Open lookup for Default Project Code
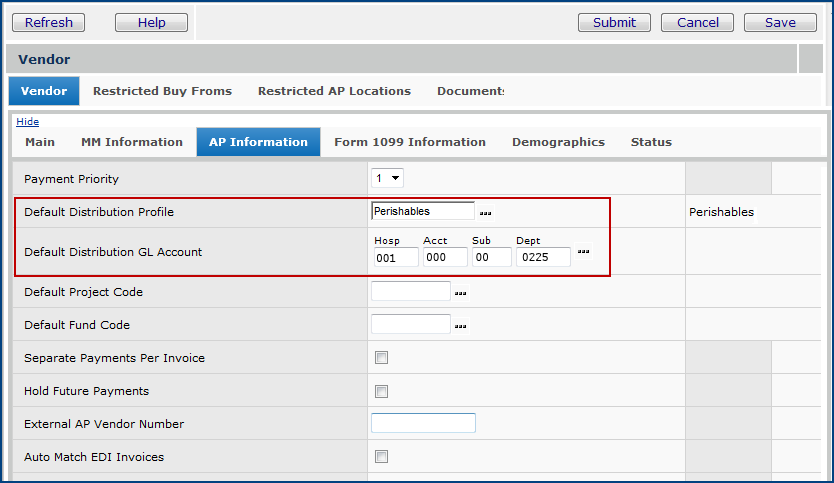 click(461, 294)
